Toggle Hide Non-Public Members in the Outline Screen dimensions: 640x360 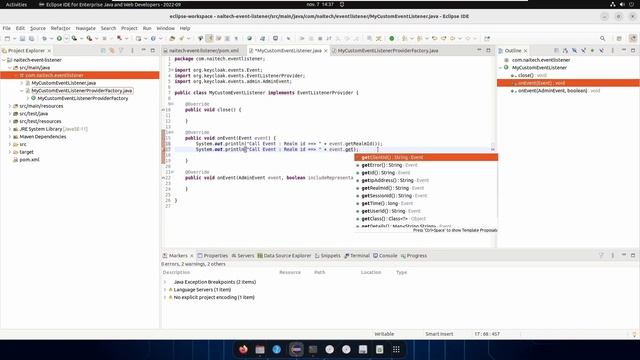pyautogui.click(x=592, y=51)
